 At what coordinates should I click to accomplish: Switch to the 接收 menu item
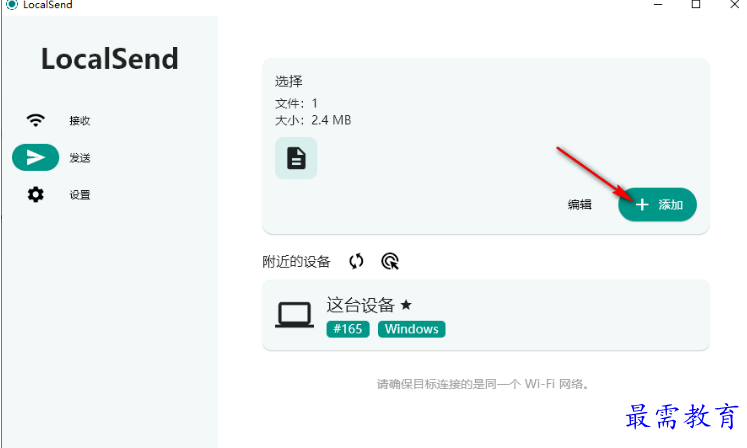pos(80,121)
